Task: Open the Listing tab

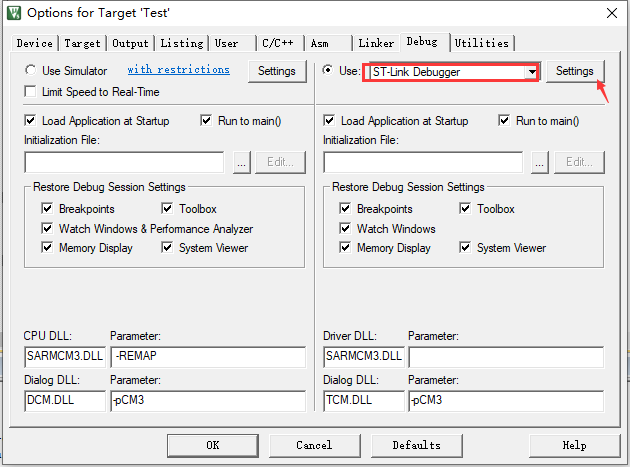Action: [182, 43]
